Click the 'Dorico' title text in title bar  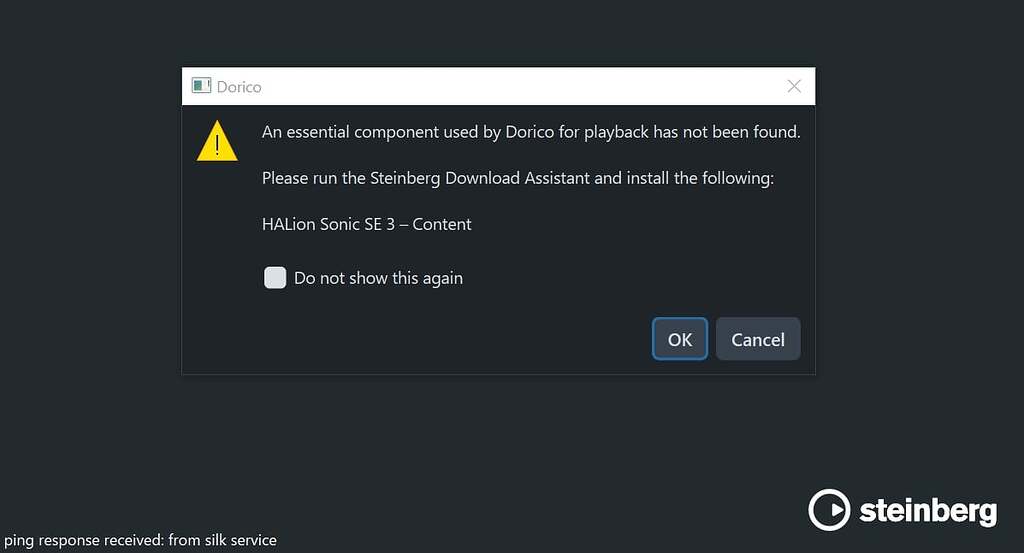(240, 87)
